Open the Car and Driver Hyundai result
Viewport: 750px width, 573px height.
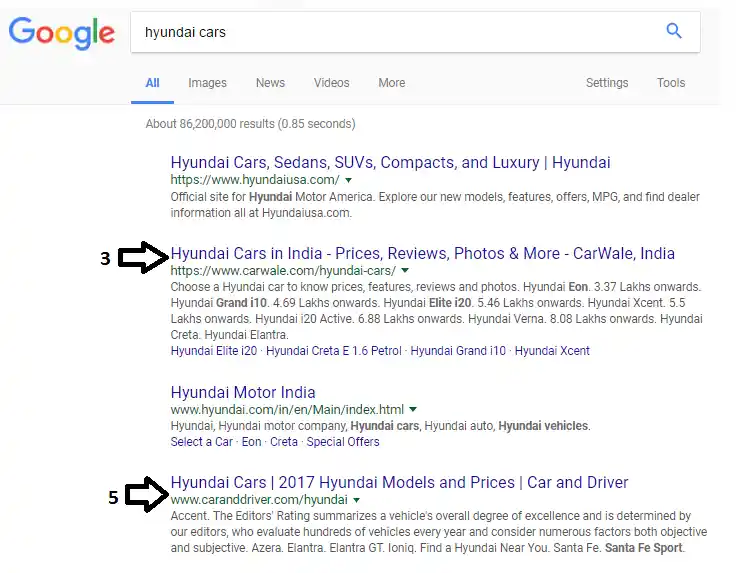[399, 482]
